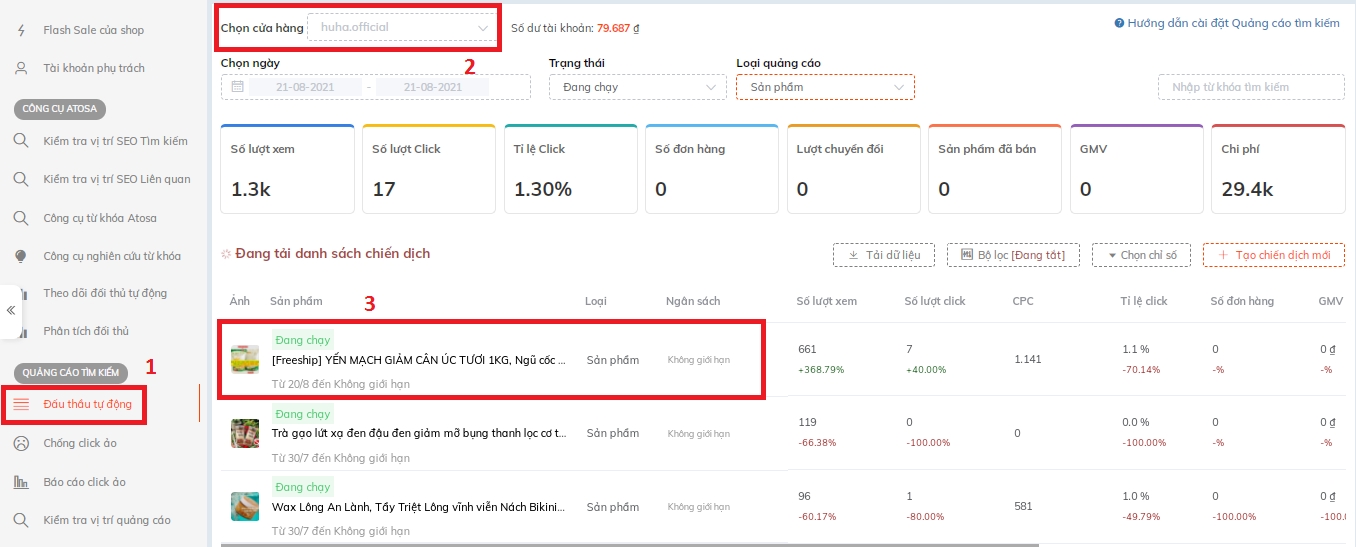The image size is (1356, 547).
Task: Toggle the Bộ lọc filter button
Action: 1012,255
